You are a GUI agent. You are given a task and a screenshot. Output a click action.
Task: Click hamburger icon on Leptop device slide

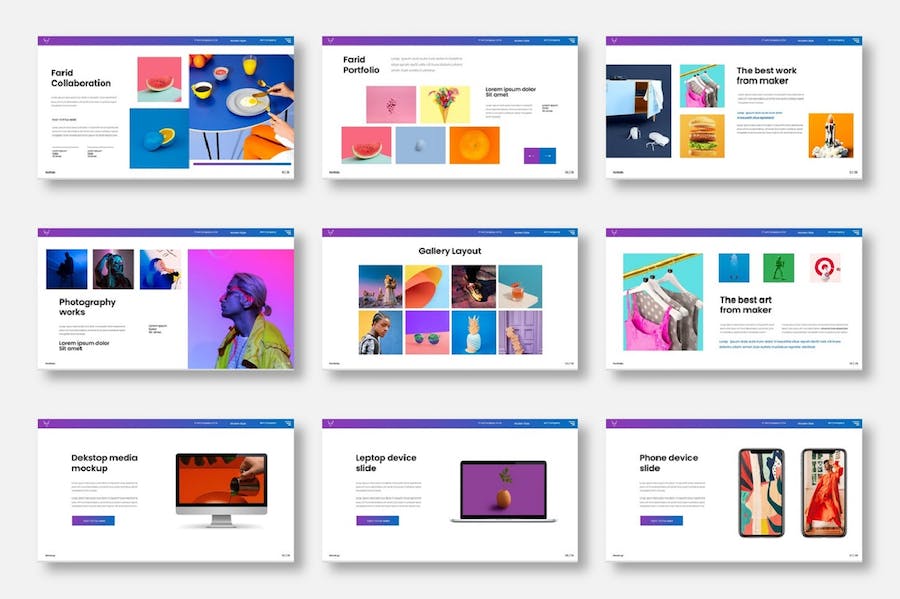coord(571,424)
